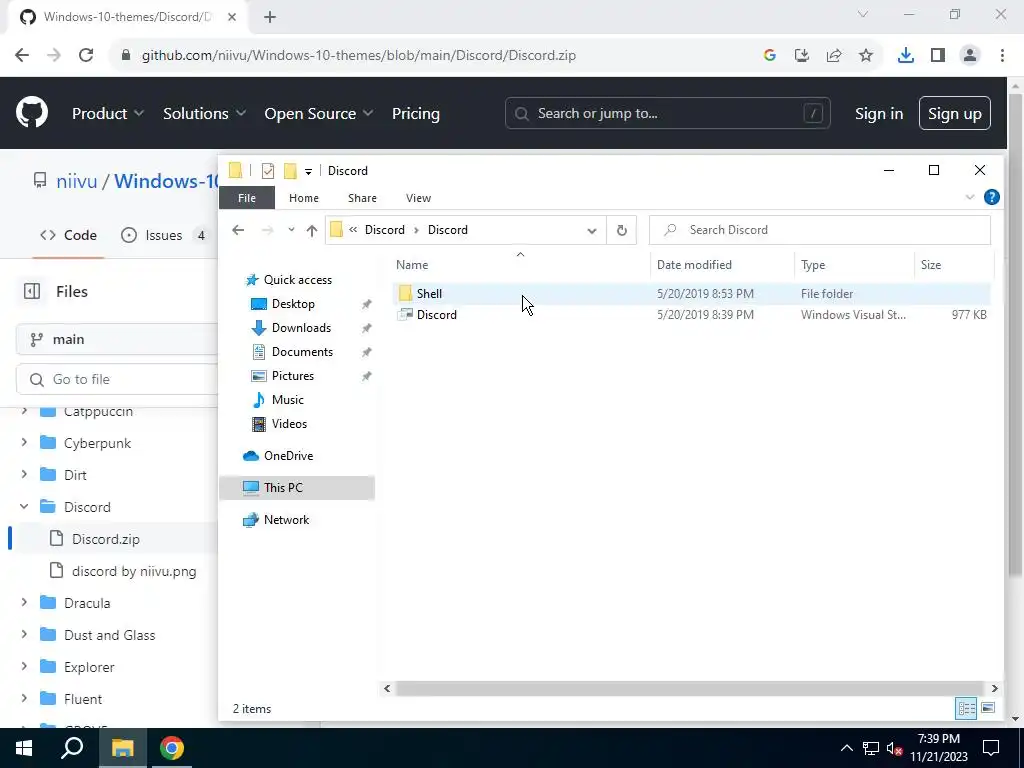Collapse the Discord folder in tree
This screenshot has width=1024, height=768.
pyautogui.click(x=24, y=507)
